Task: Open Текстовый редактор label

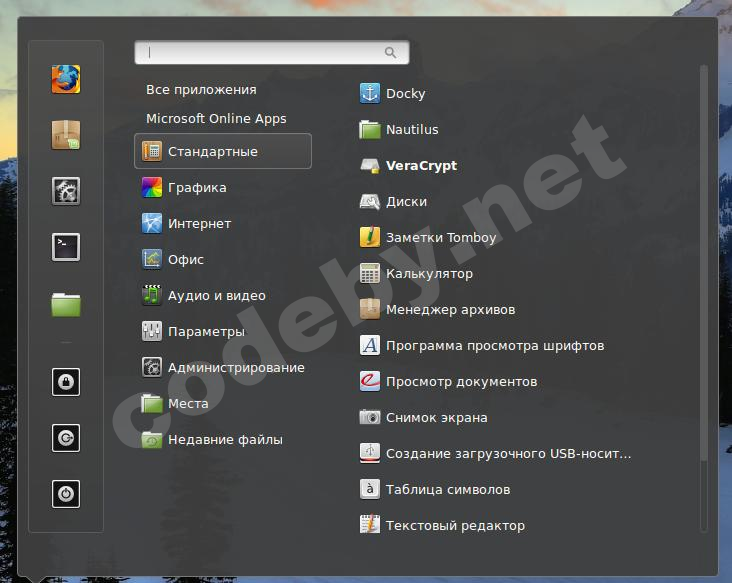Action: tap(456, 526)
